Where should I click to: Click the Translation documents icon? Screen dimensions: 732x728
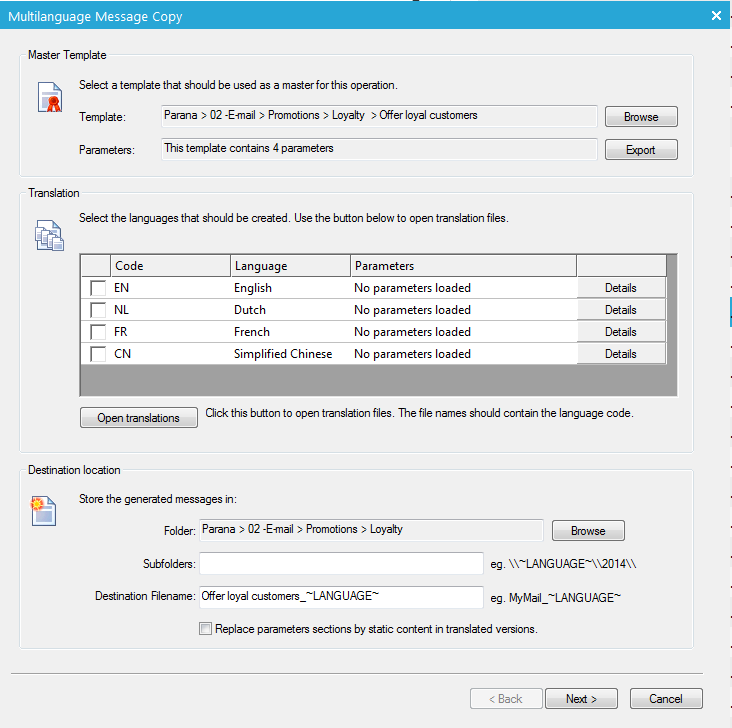[49, 235]
